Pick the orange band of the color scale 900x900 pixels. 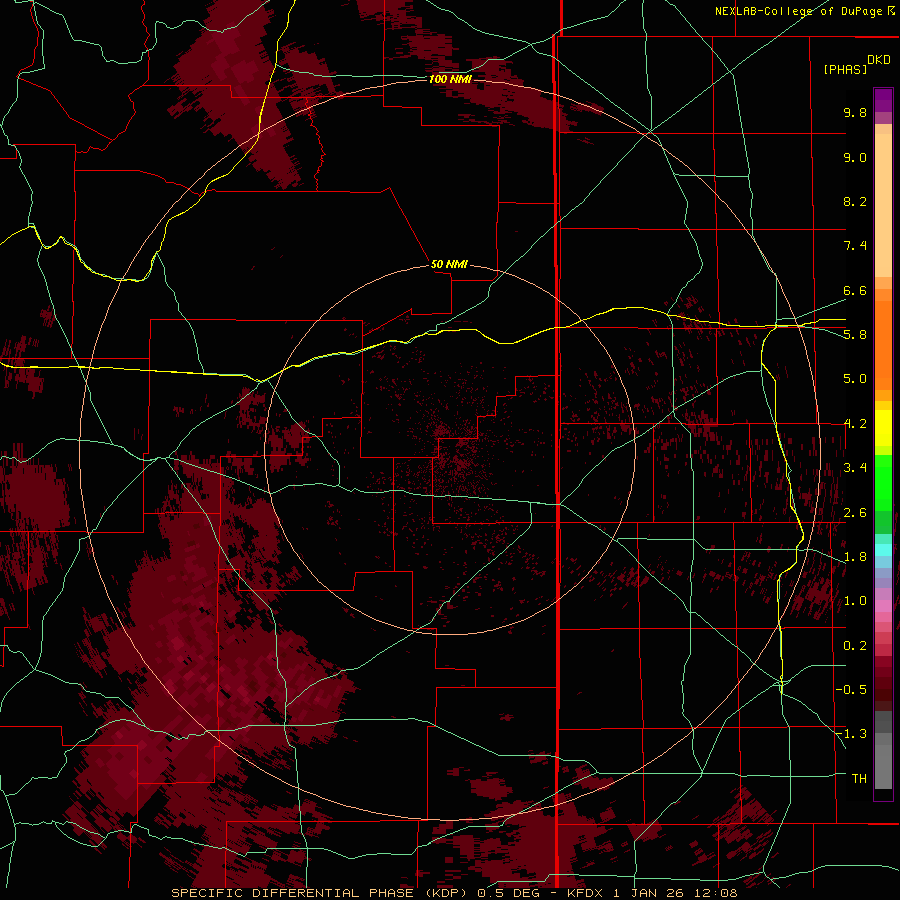click(x=883, y=346)
